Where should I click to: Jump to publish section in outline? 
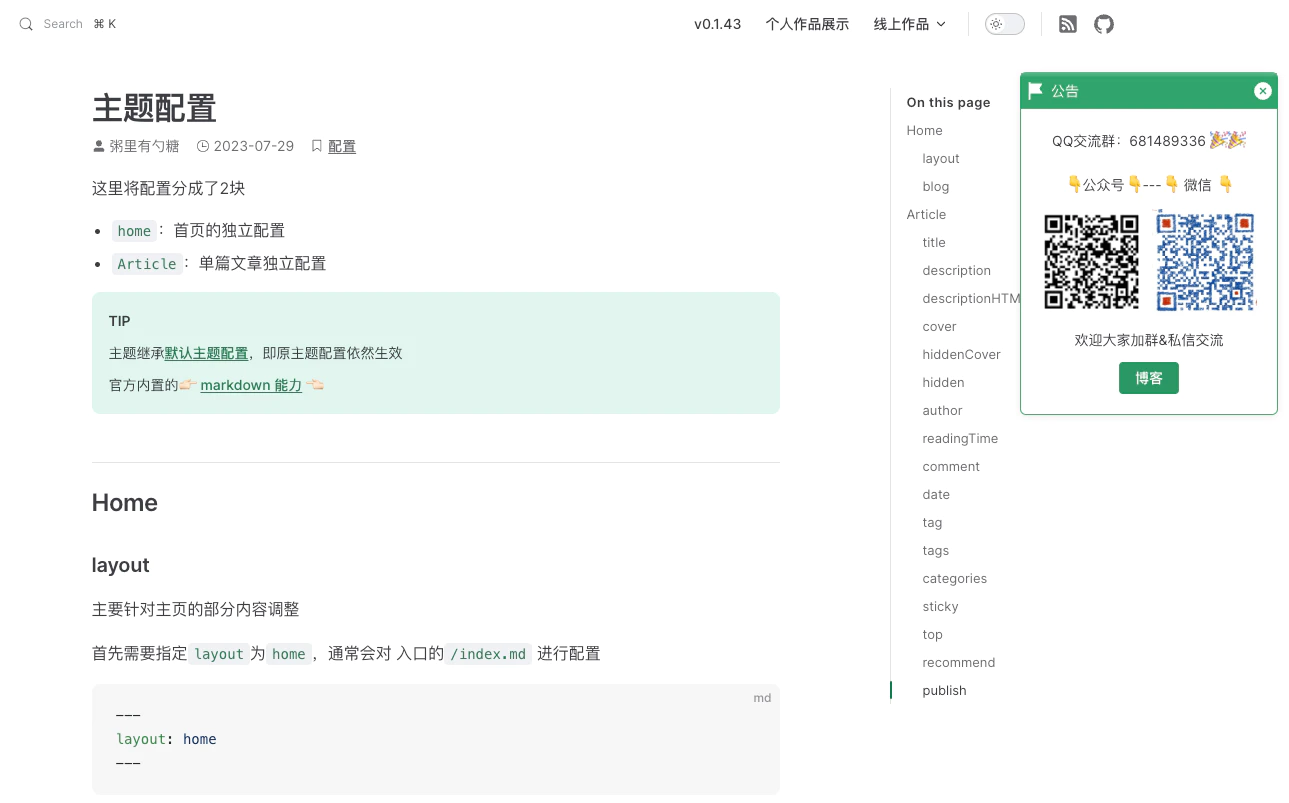click(x=944, y=690)
